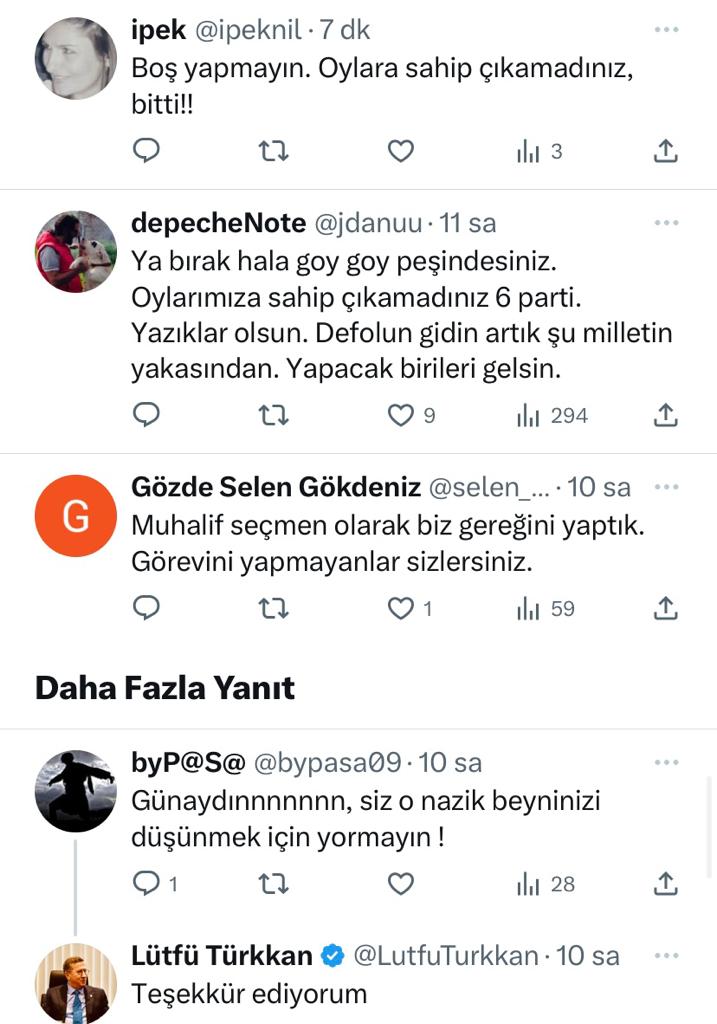Retweet ipek's tweet
The width and height of the screenshot is (717, 1024).
pyautogui.click(x=273, y=151)
